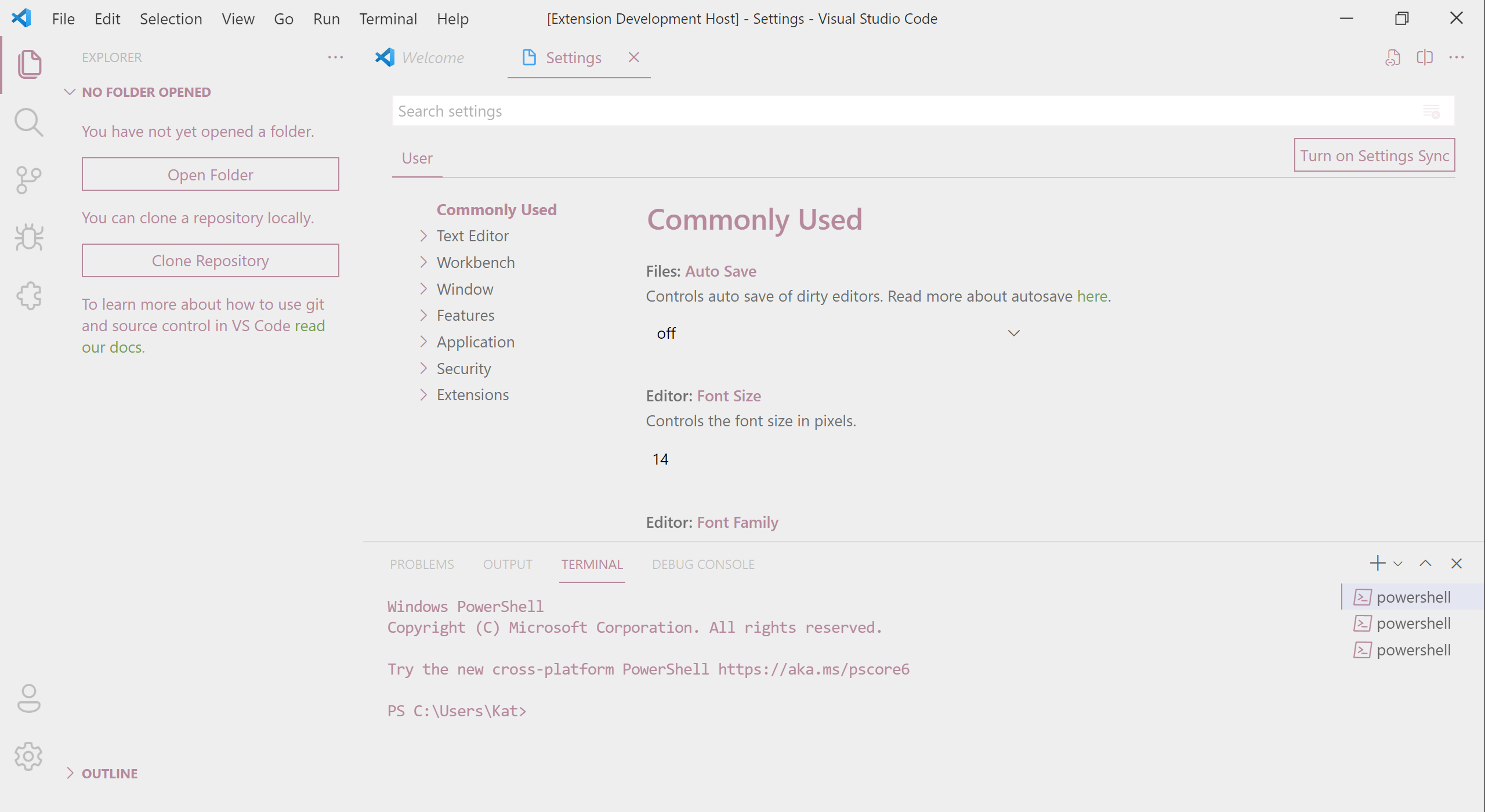Open the Terminal menu
Screen dimensions: 1485x812
(387, 19)
